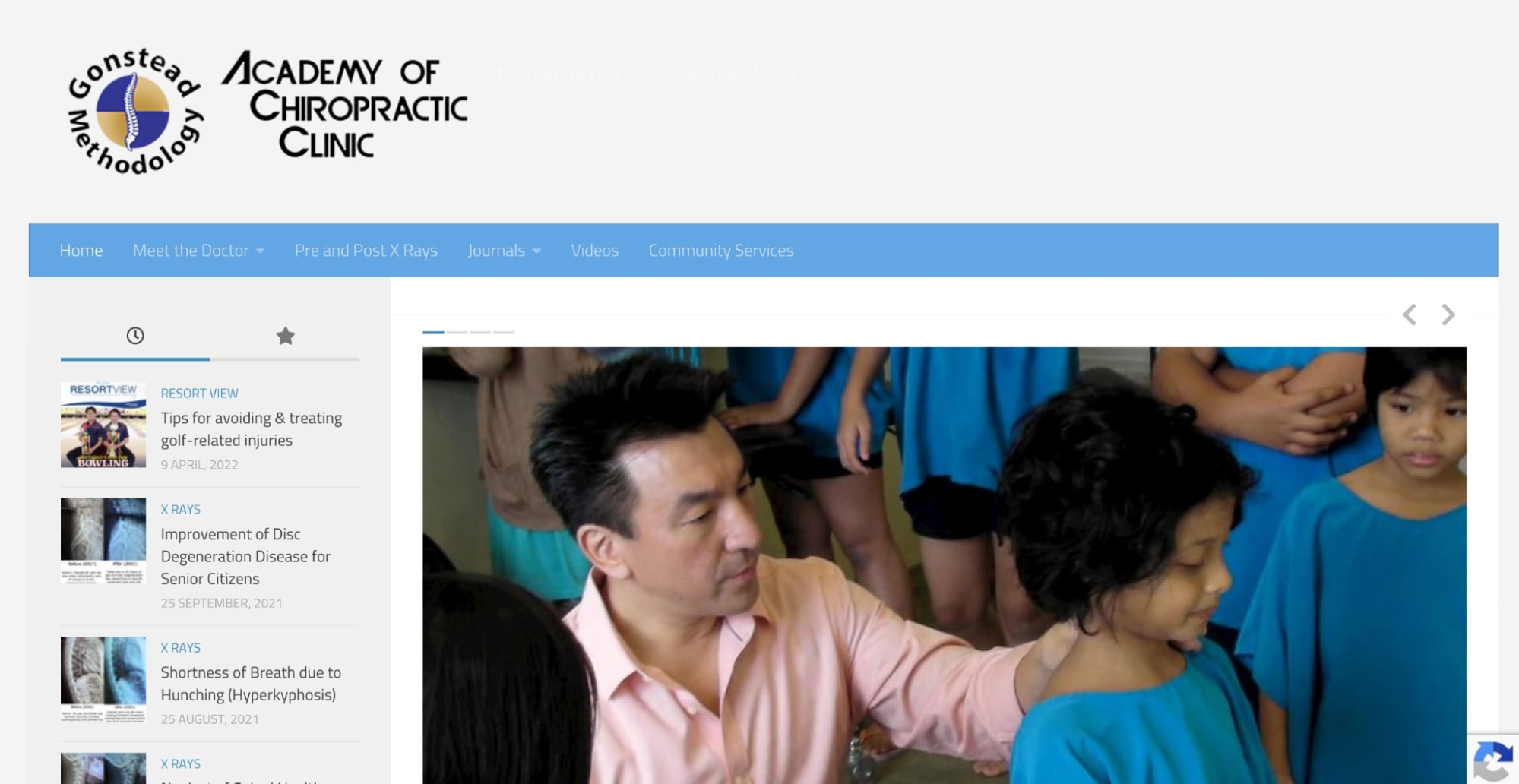Viewport: 1519px width, 784px height.
Task: Open the Home menu item
Action: pos(81,251)
